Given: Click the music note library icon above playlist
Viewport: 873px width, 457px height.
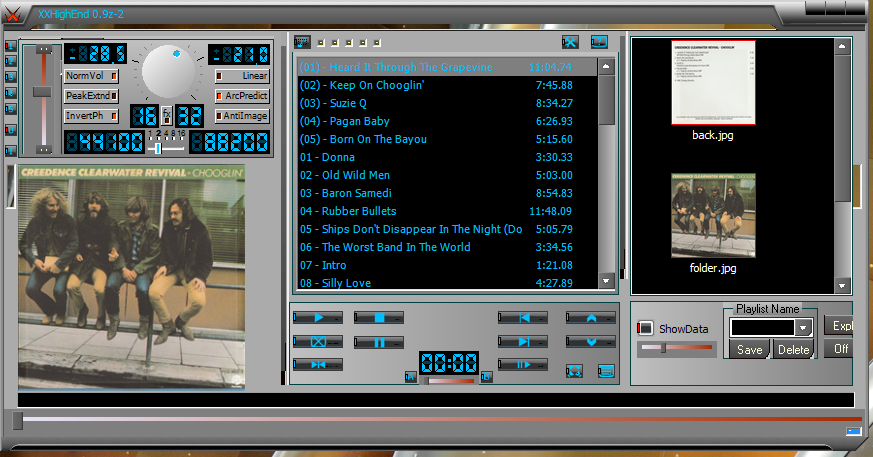Looking at the screenshot, I should pos(302,42).
